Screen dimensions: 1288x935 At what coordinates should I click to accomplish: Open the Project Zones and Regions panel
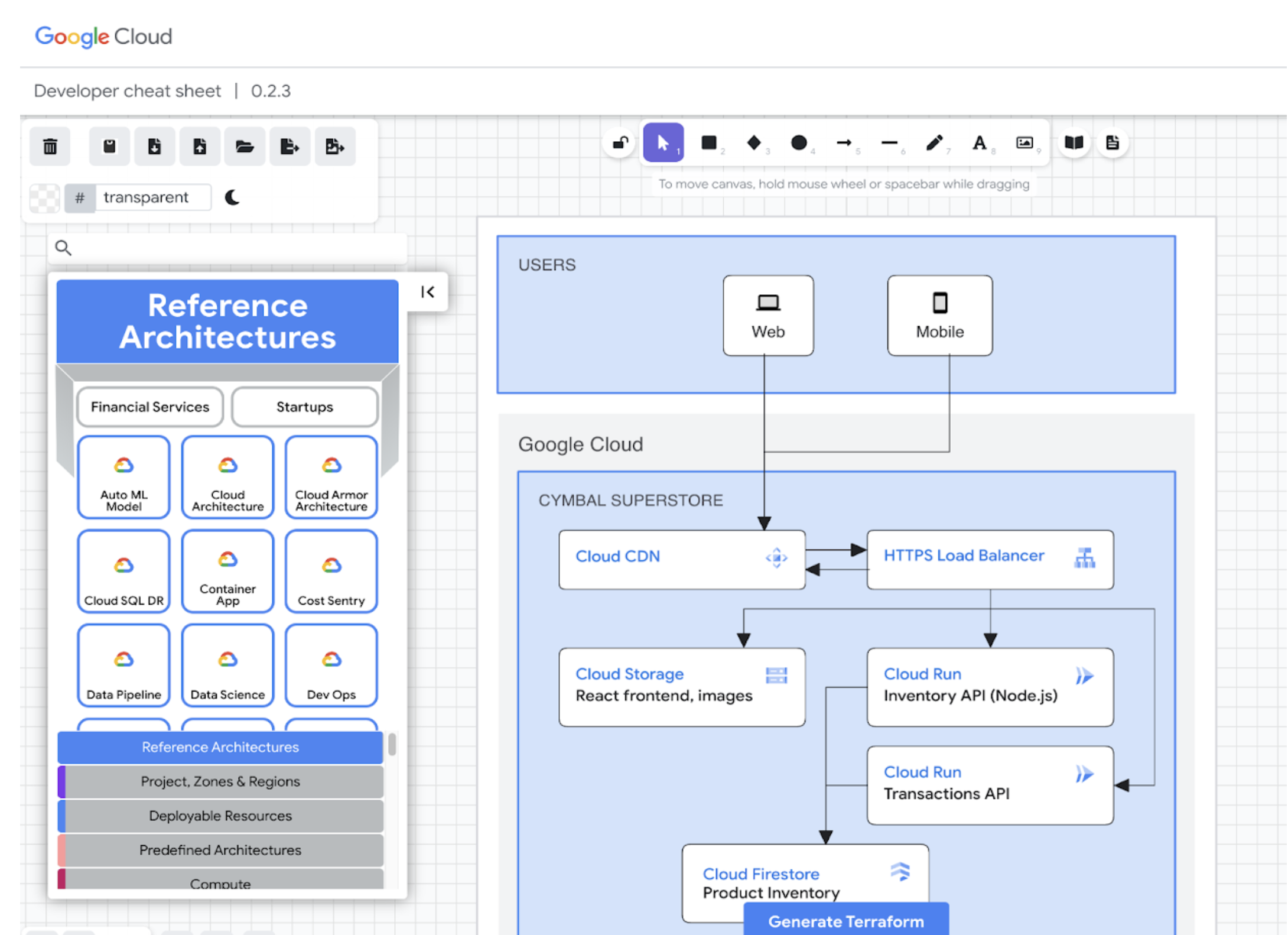tap(221, 782)
